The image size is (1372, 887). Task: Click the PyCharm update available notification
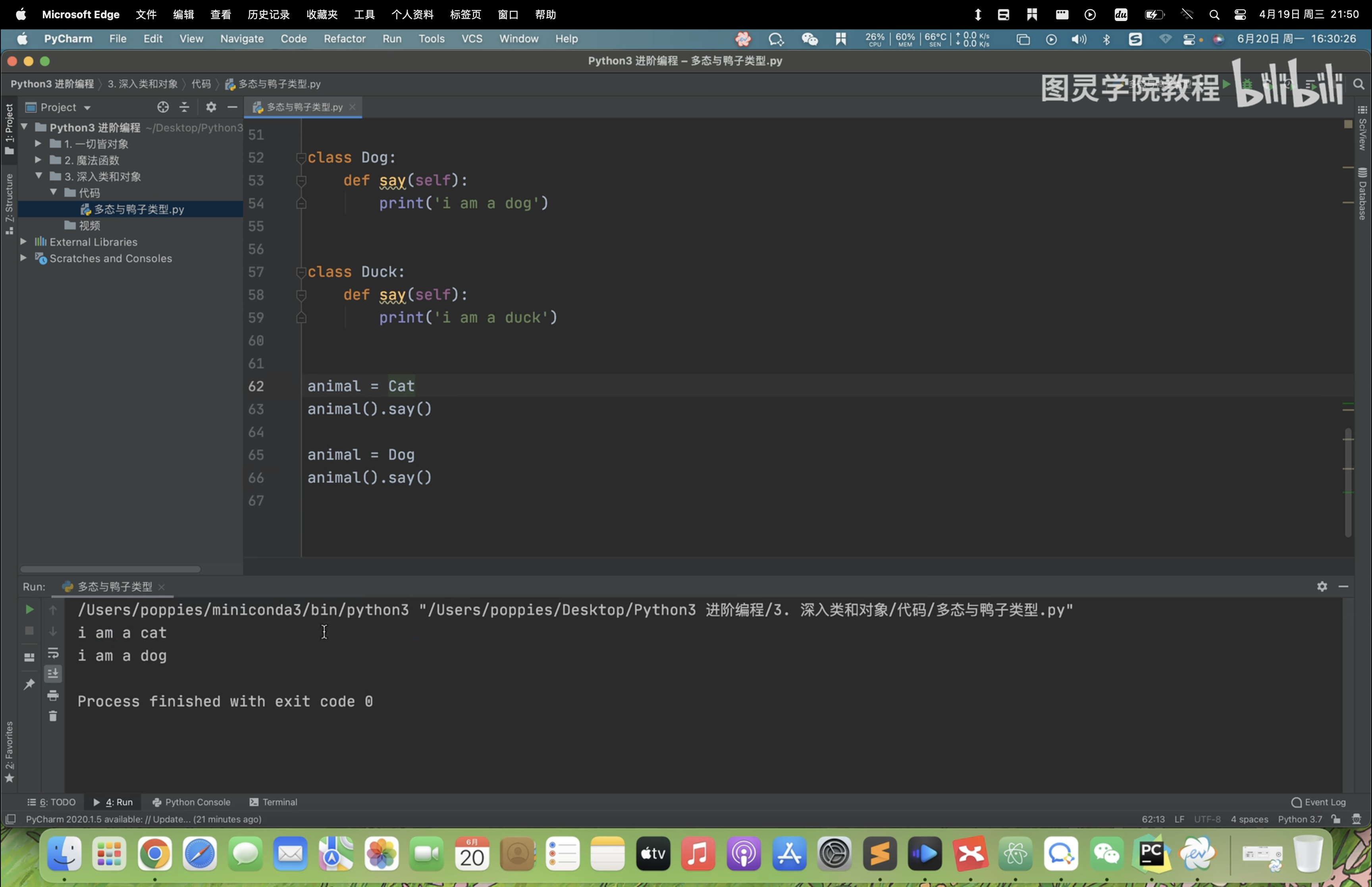pos(143,819)
